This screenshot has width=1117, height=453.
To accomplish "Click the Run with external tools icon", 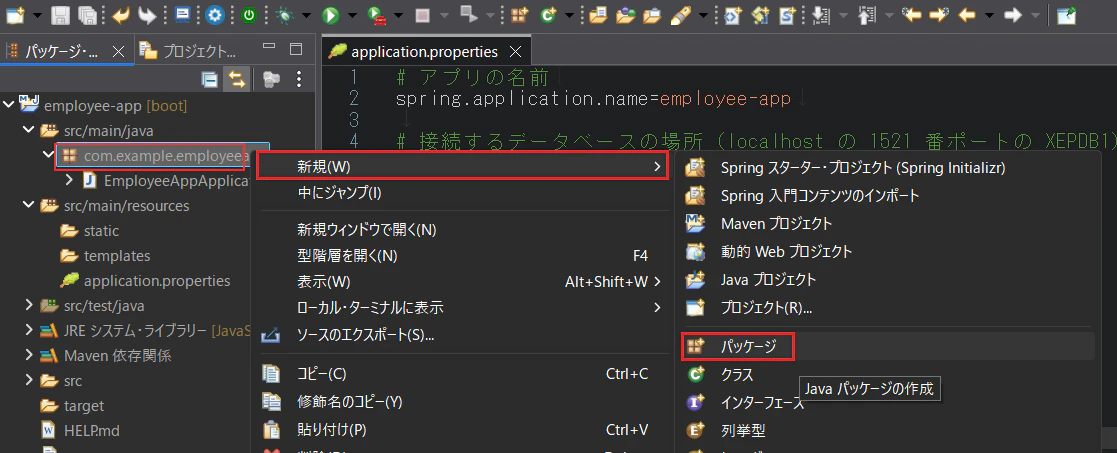I will point(376,15).
